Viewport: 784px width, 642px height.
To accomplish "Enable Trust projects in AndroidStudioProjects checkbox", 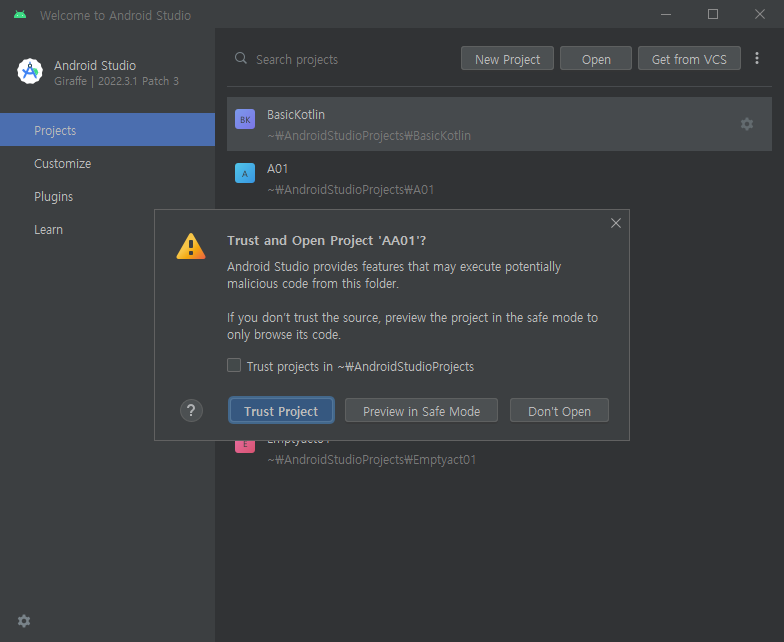I will click(x=234, y=366).
